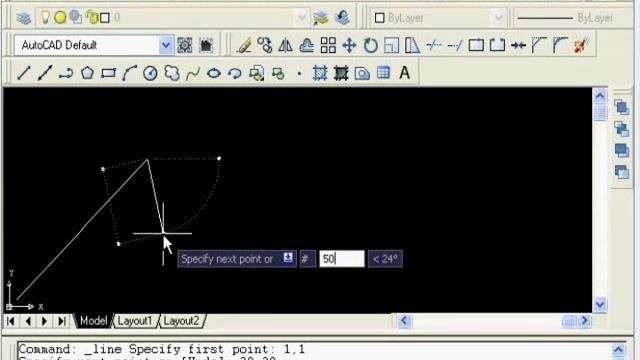Switch to the Layout1 tab

coord(135,321)
